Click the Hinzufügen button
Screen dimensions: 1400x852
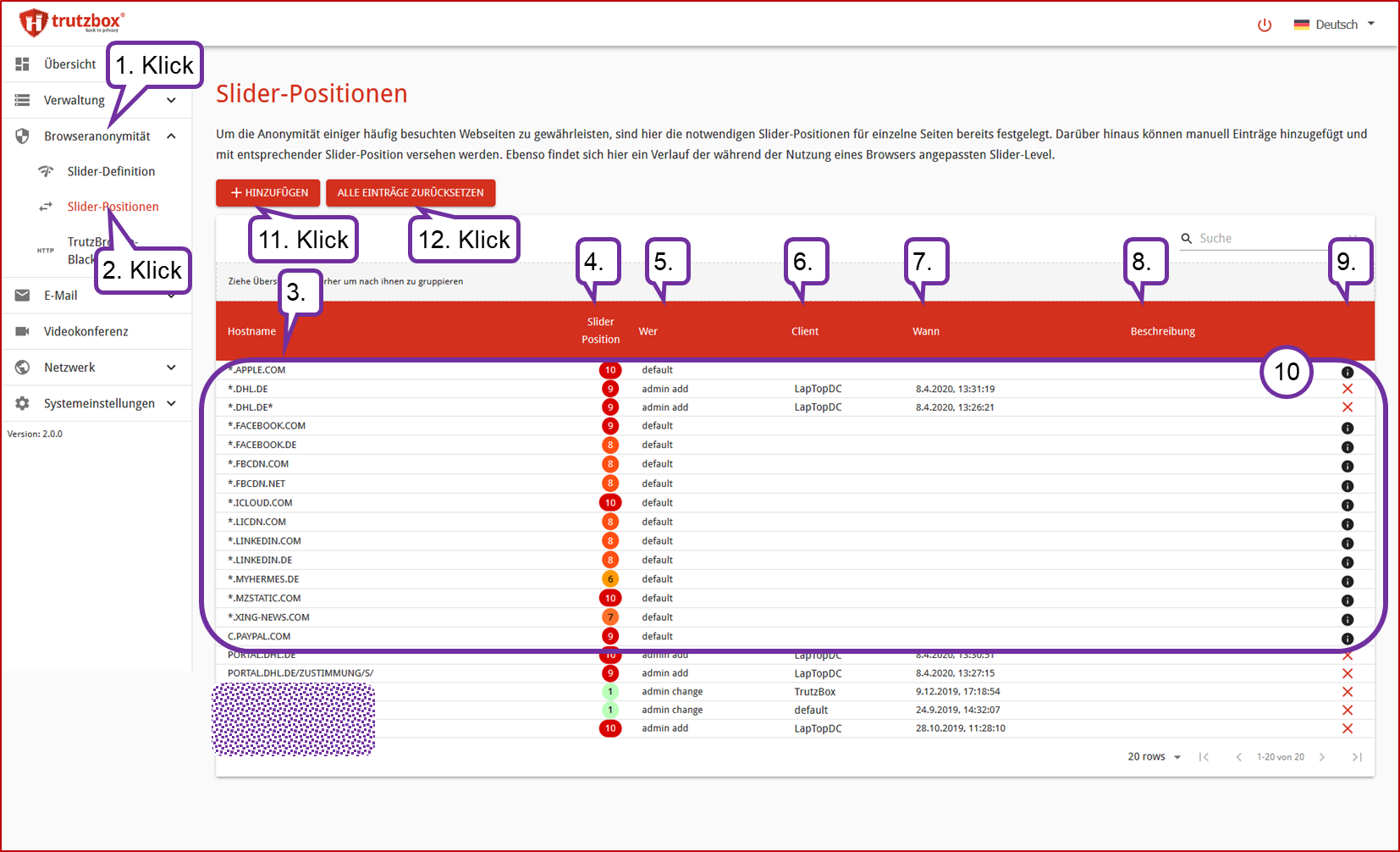coord(268,193)
